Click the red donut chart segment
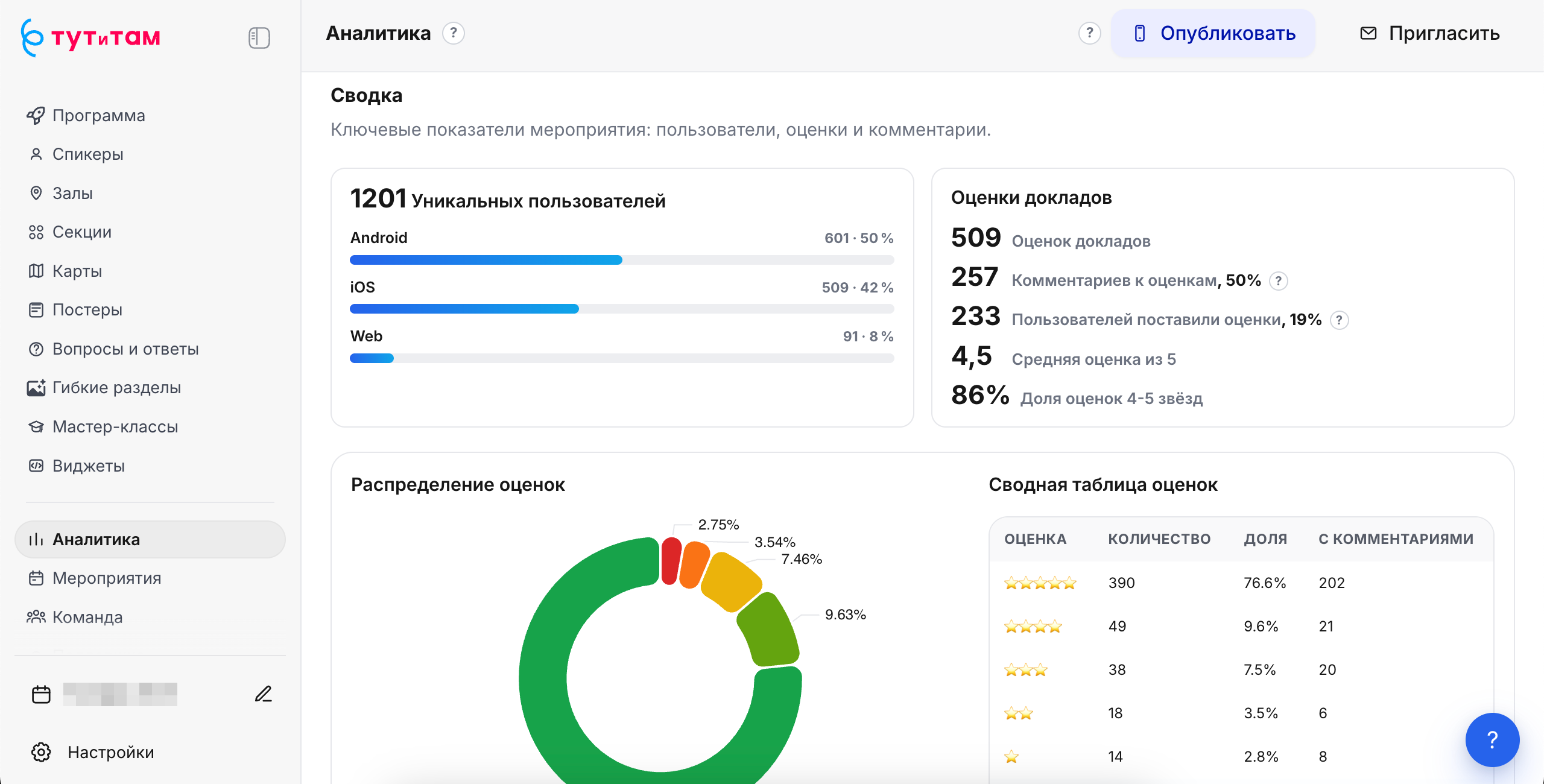1544x784 pixels. (x=671, y=561)
